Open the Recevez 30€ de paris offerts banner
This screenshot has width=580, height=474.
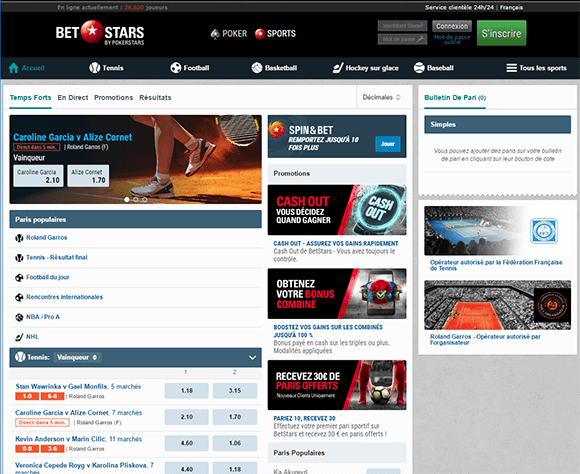[x=337, y=385]
